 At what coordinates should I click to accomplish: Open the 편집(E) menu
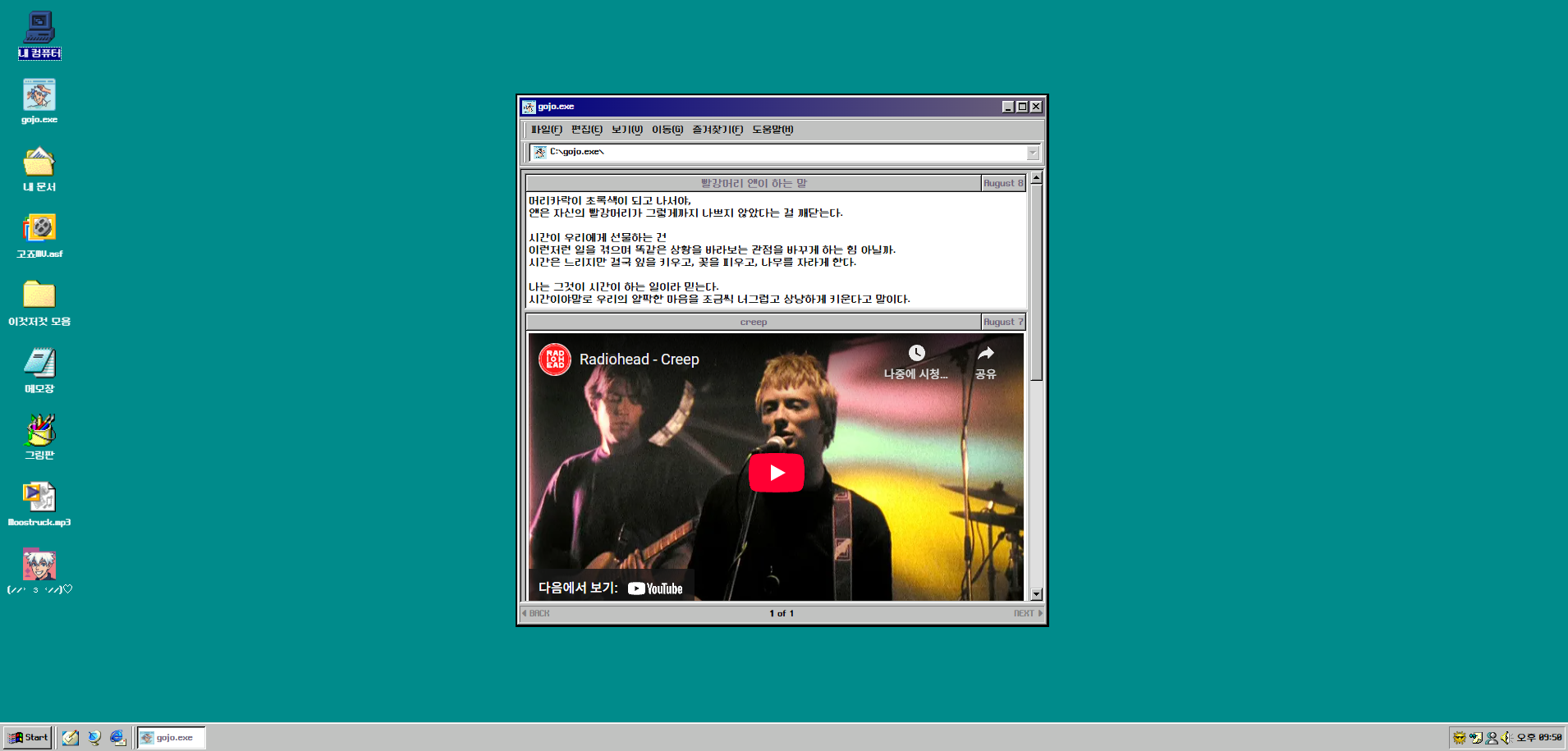587,130
